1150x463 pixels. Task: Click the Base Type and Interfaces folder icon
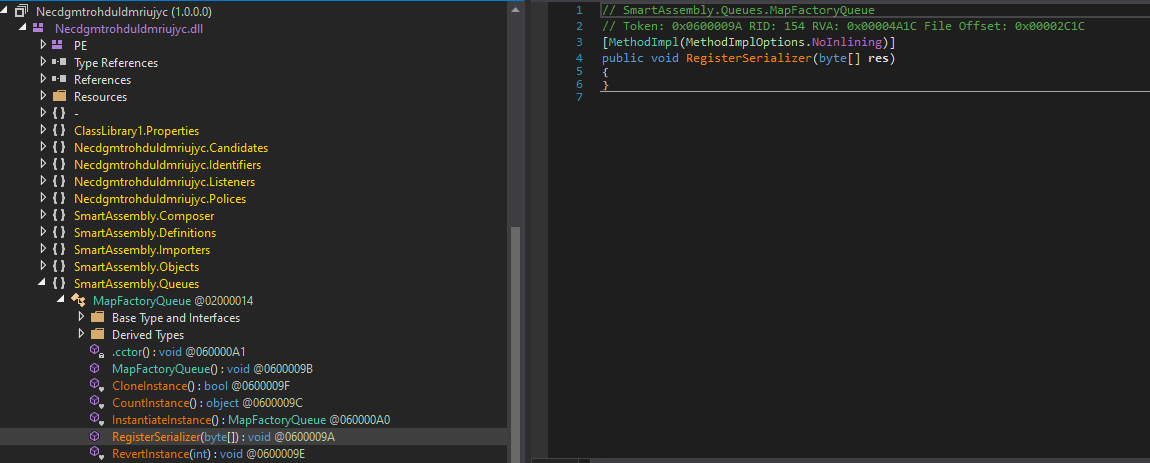(x=97, y=318)
